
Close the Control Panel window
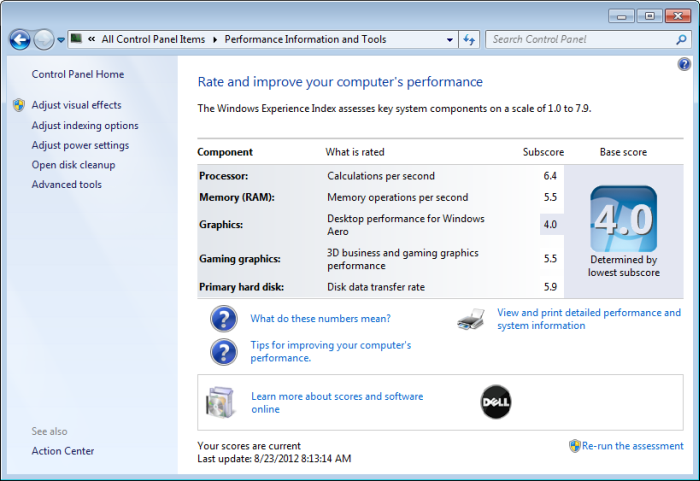(x=678, y=16)
